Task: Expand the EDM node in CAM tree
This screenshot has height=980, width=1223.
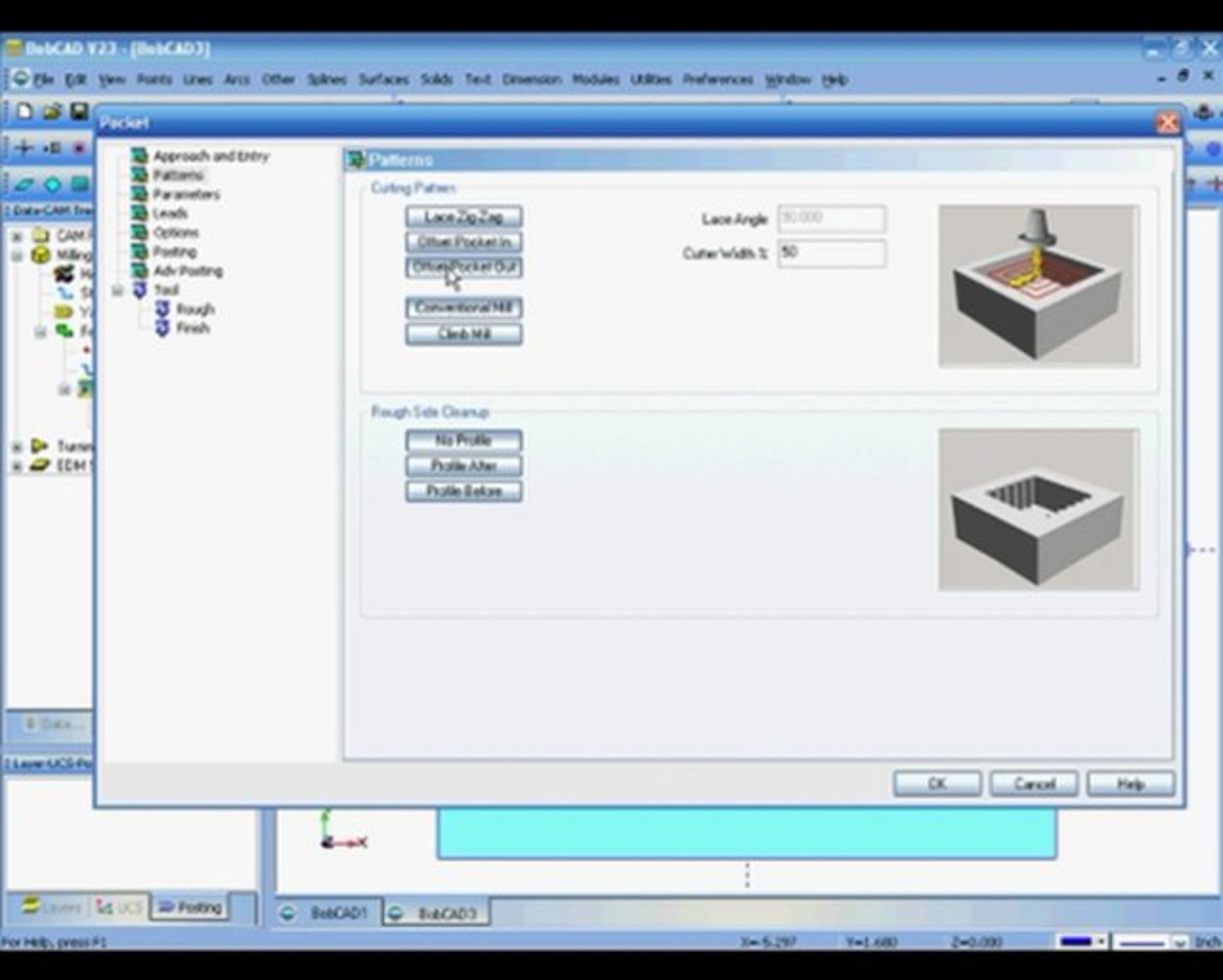Action: pyautogui.click(x=17, y=466)
